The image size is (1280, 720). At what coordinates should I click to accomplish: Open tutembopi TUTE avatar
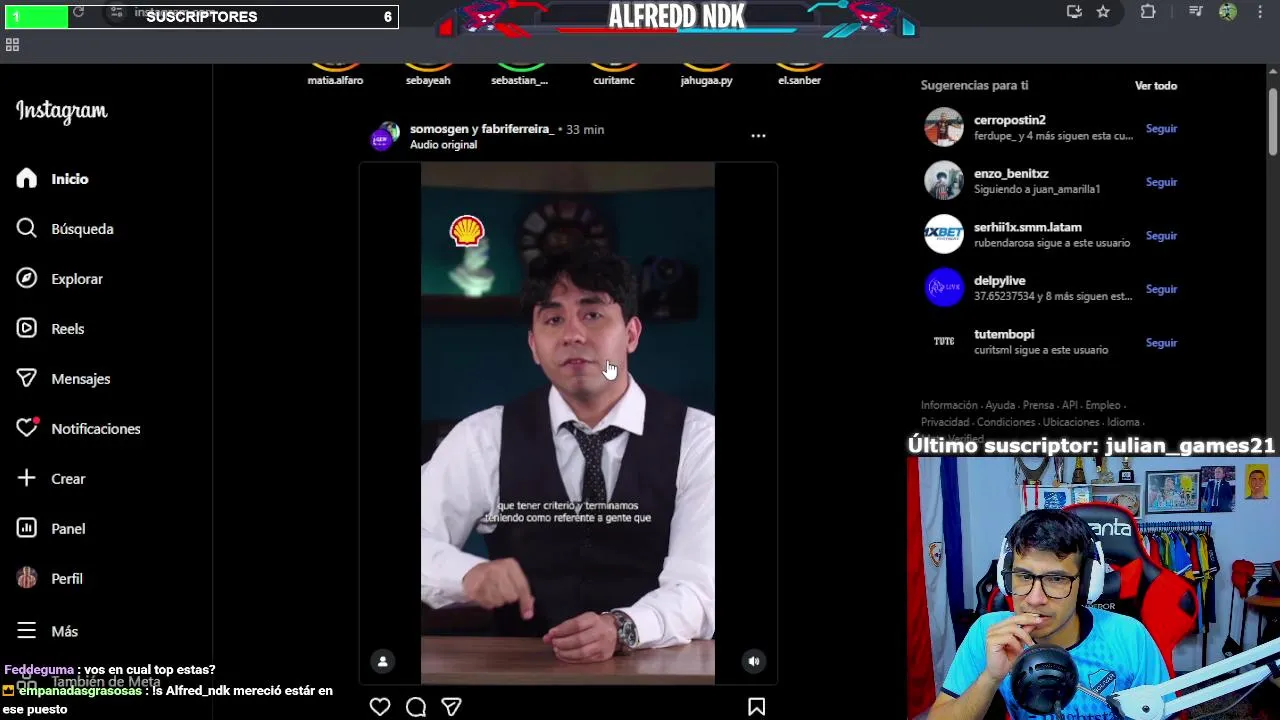pos(943,341)
